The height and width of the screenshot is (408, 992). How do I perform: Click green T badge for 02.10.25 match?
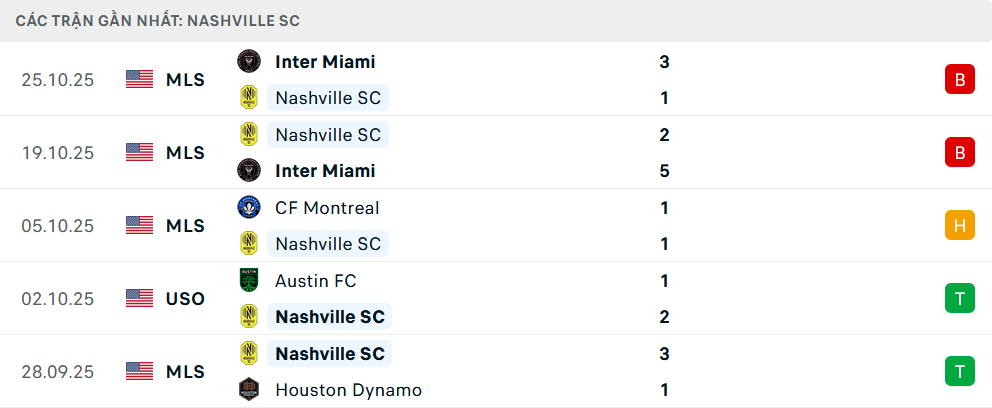[x=959, y=299]
